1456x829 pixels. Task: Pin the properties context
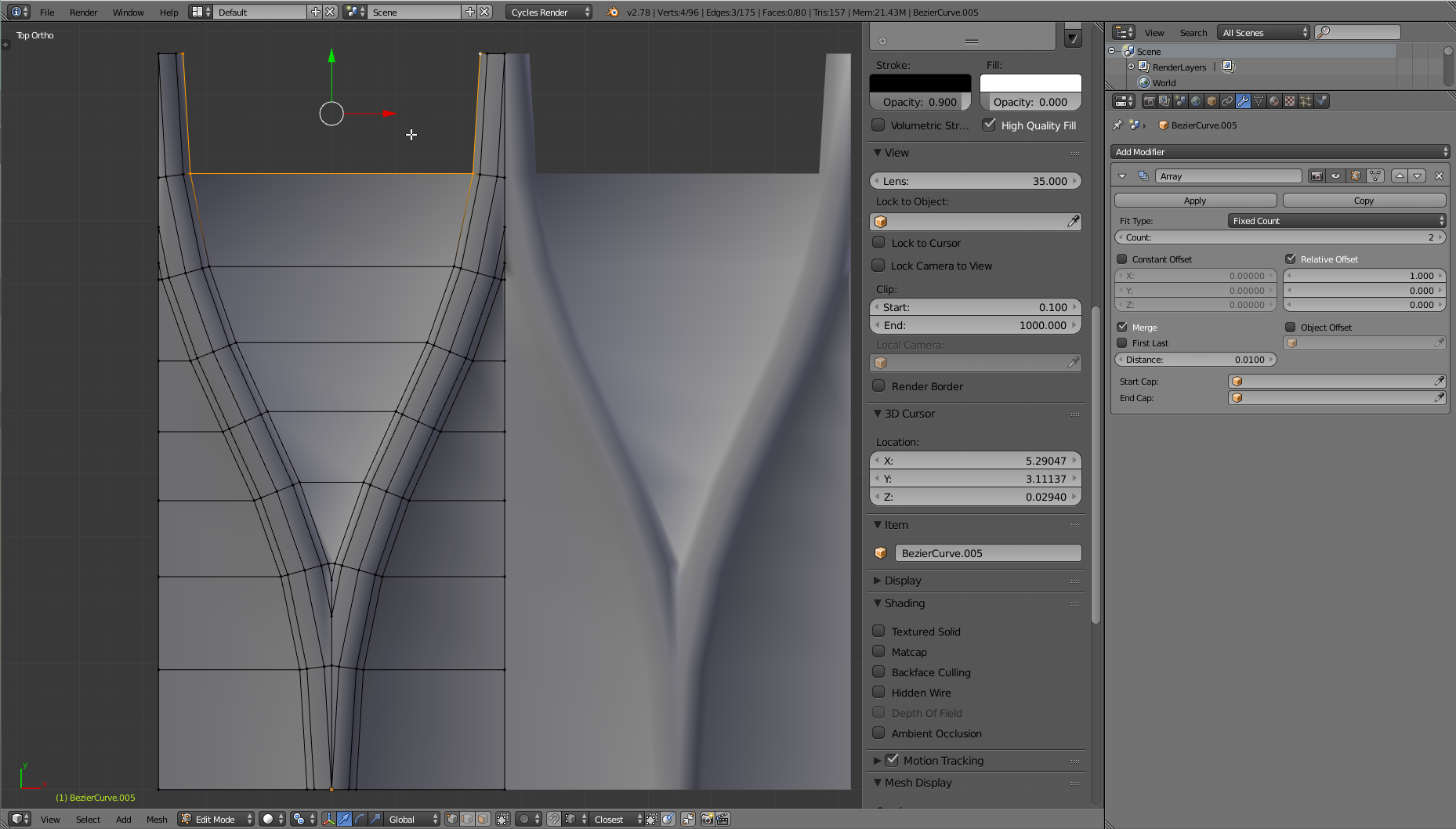(1117, 125)
